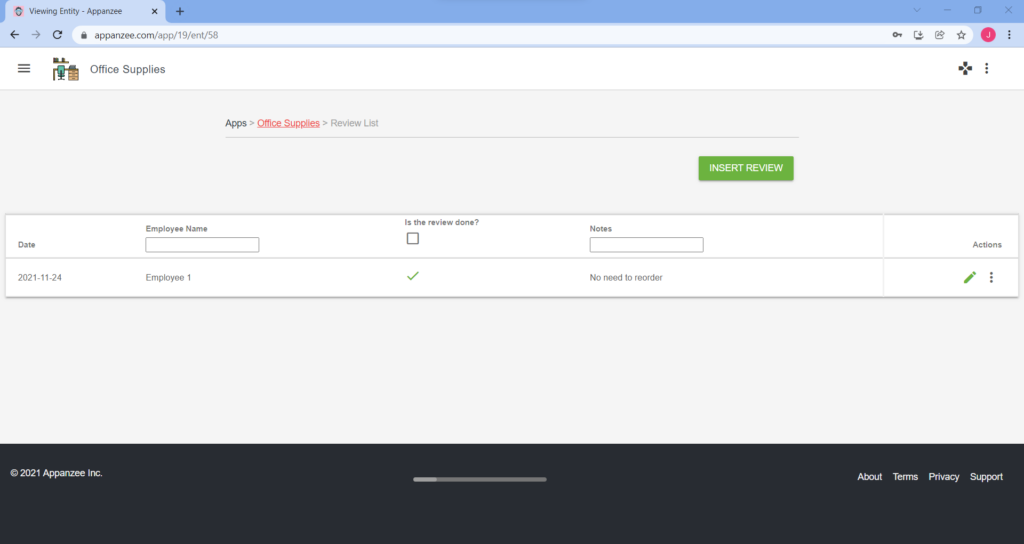1024x544 pixels.
Task: Toggle the 'Is the review done?' filter checkbox
Action: 413,238
